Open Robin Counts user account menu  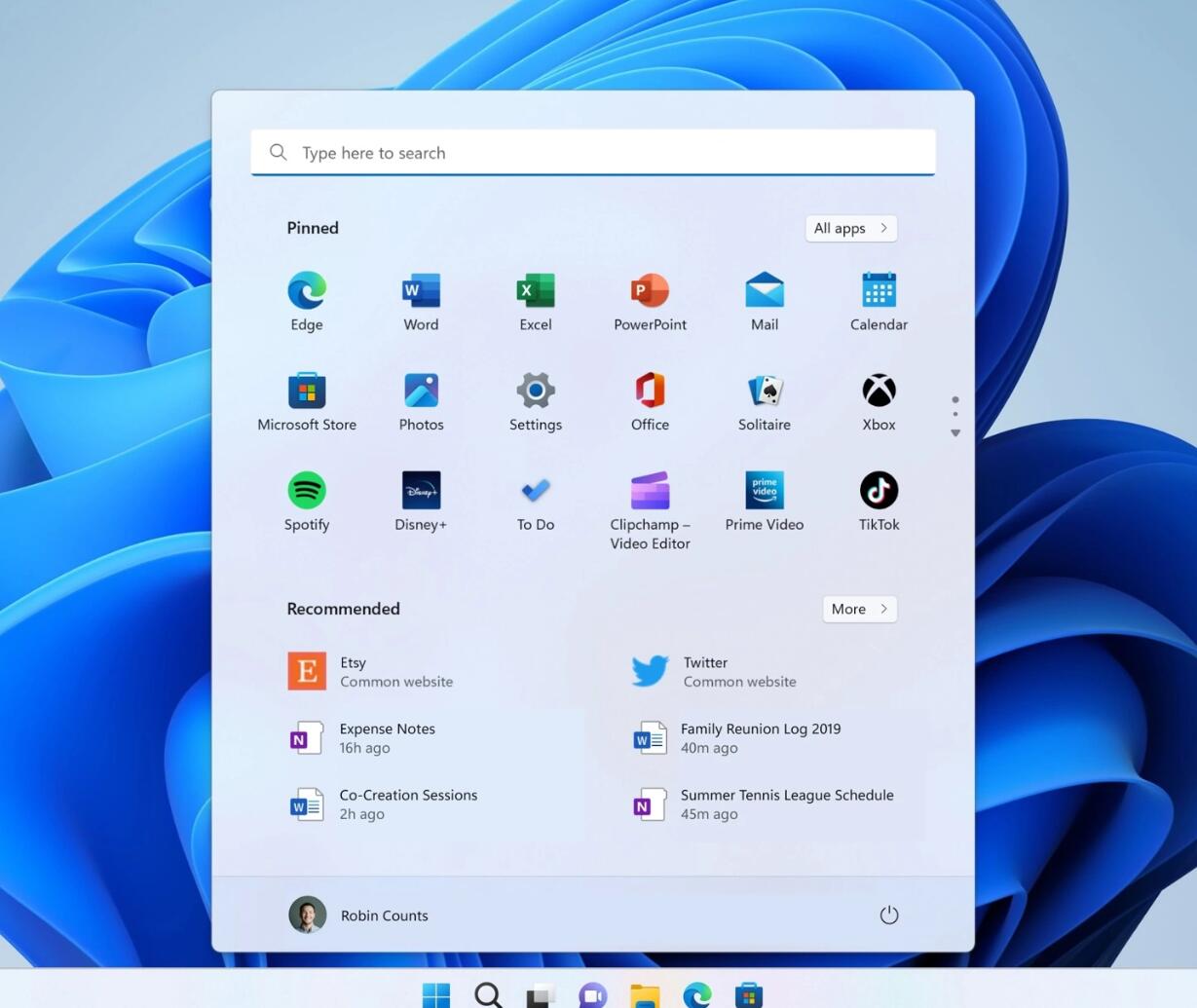click(x=358, y=915)
